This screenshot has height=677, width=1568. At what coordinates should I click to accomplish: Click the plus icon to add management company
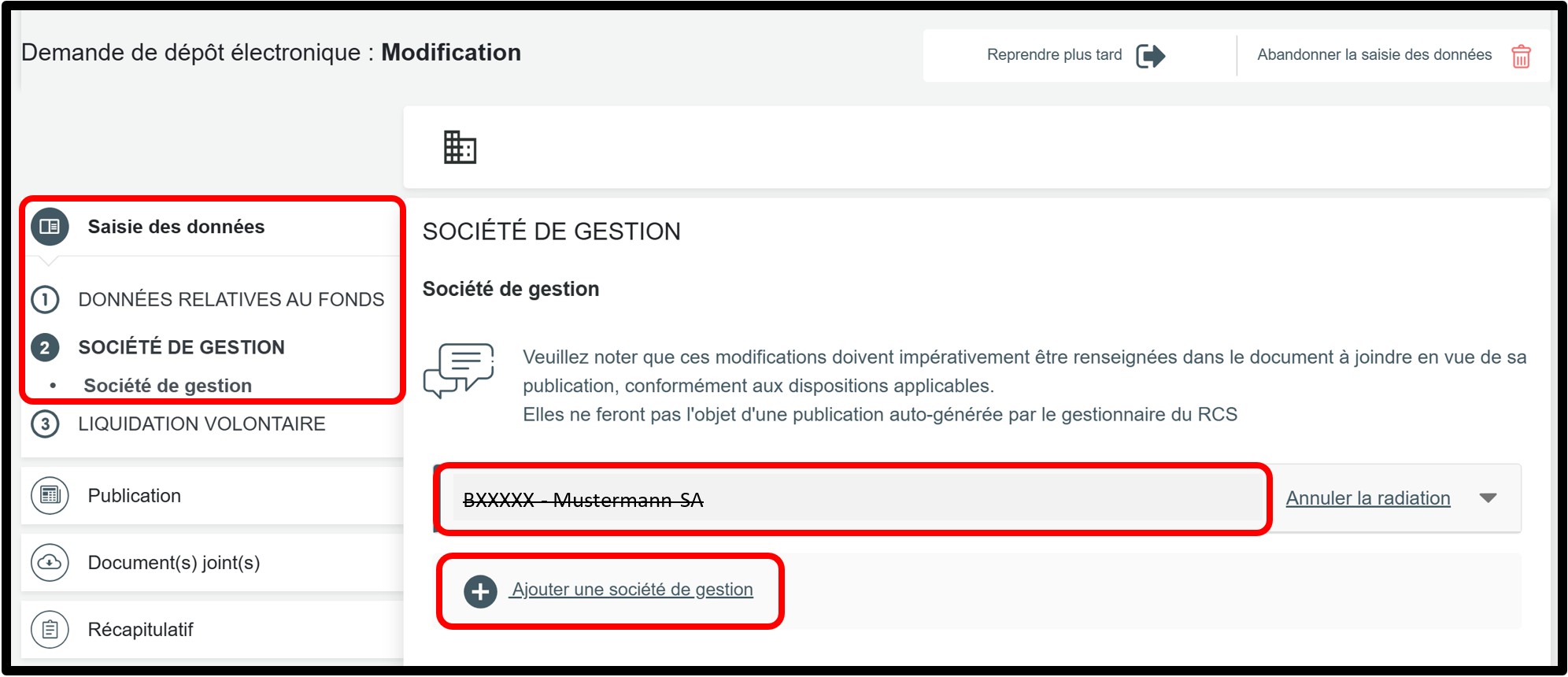(x=480, y=591)
